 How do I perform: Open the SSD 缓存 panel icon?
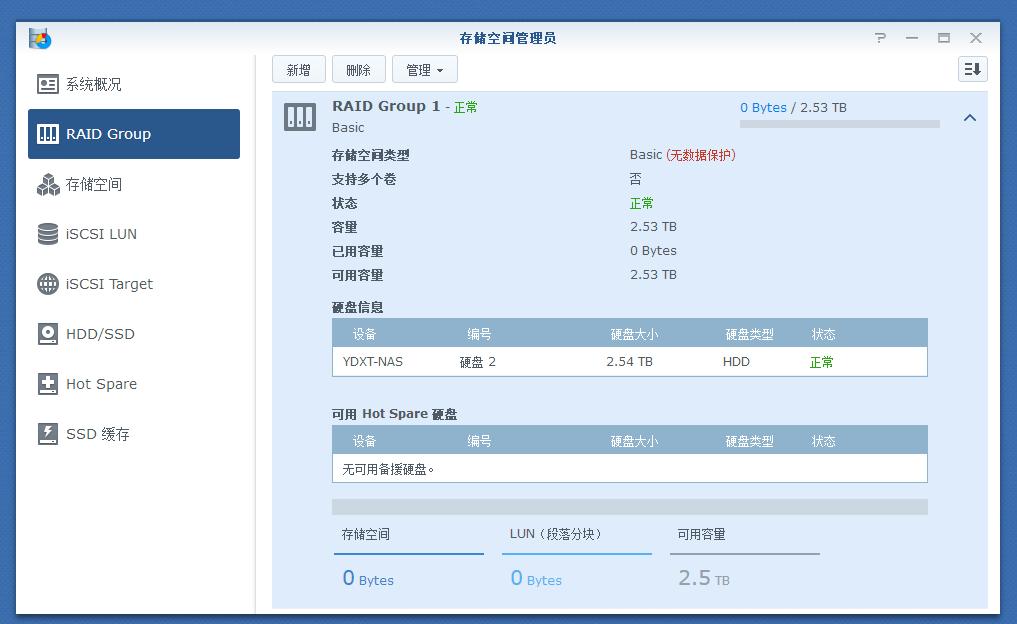[47, 433]
